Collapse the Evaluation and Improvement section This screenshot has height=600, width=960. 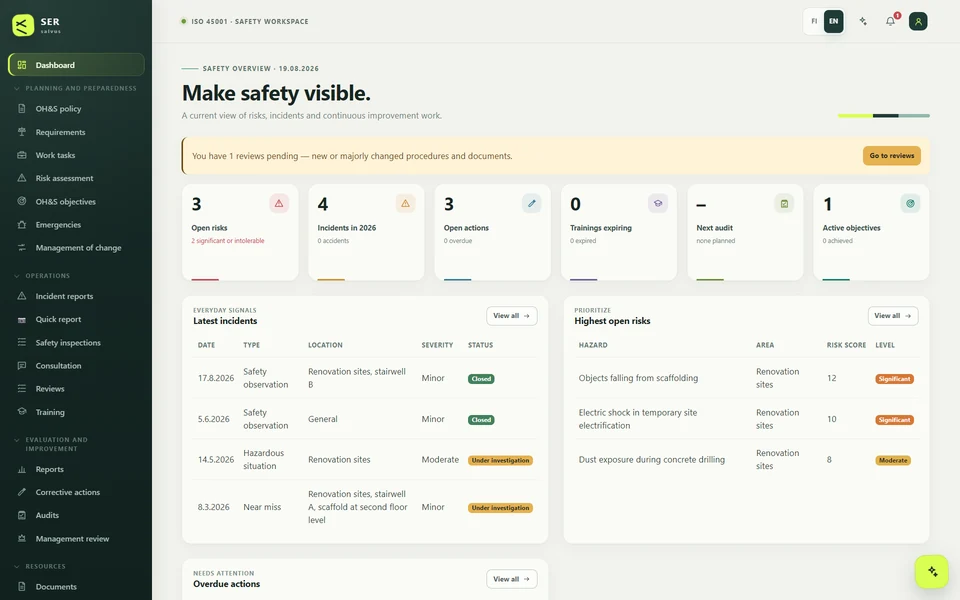pos(51,444)
